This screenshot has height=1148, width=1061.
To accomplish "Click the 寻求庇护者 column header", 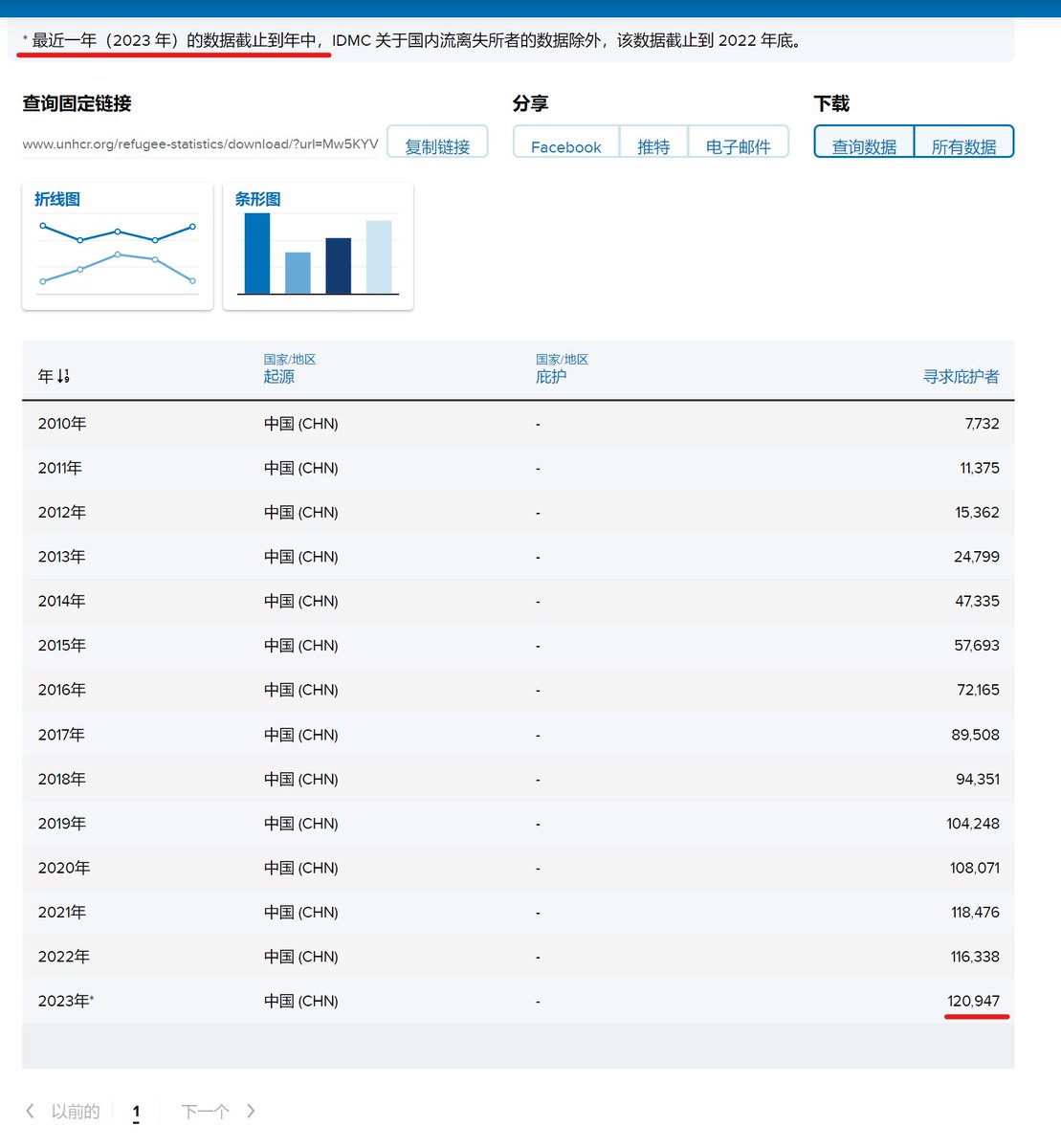I will (961, 376).
